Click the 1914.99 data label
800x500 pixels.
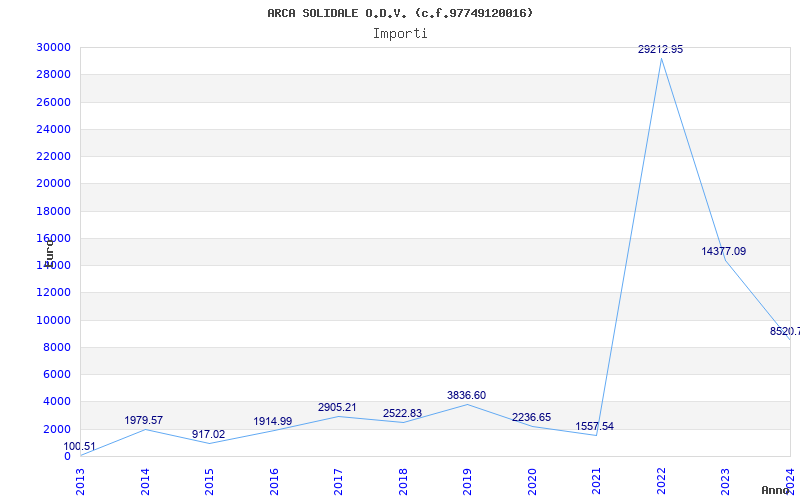point(273,421)
